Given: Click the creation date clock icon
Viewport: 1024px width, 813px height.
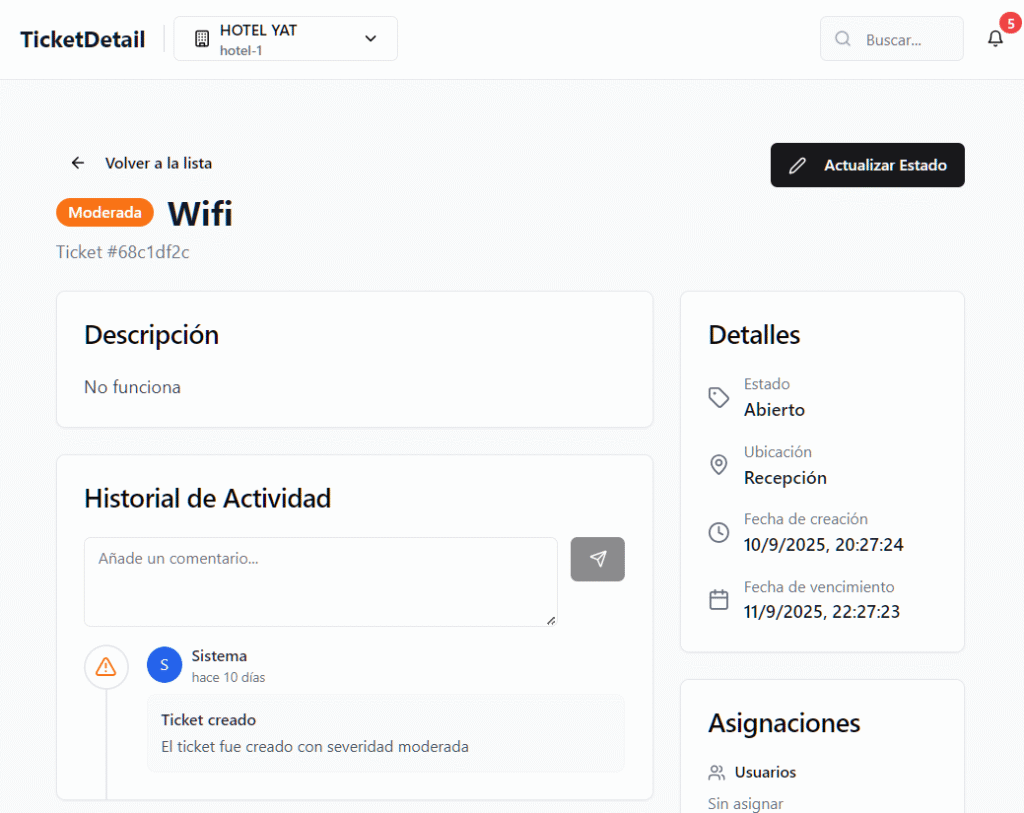Looking at the screenshot, I should pyautogui.click(x=719, y=532).
